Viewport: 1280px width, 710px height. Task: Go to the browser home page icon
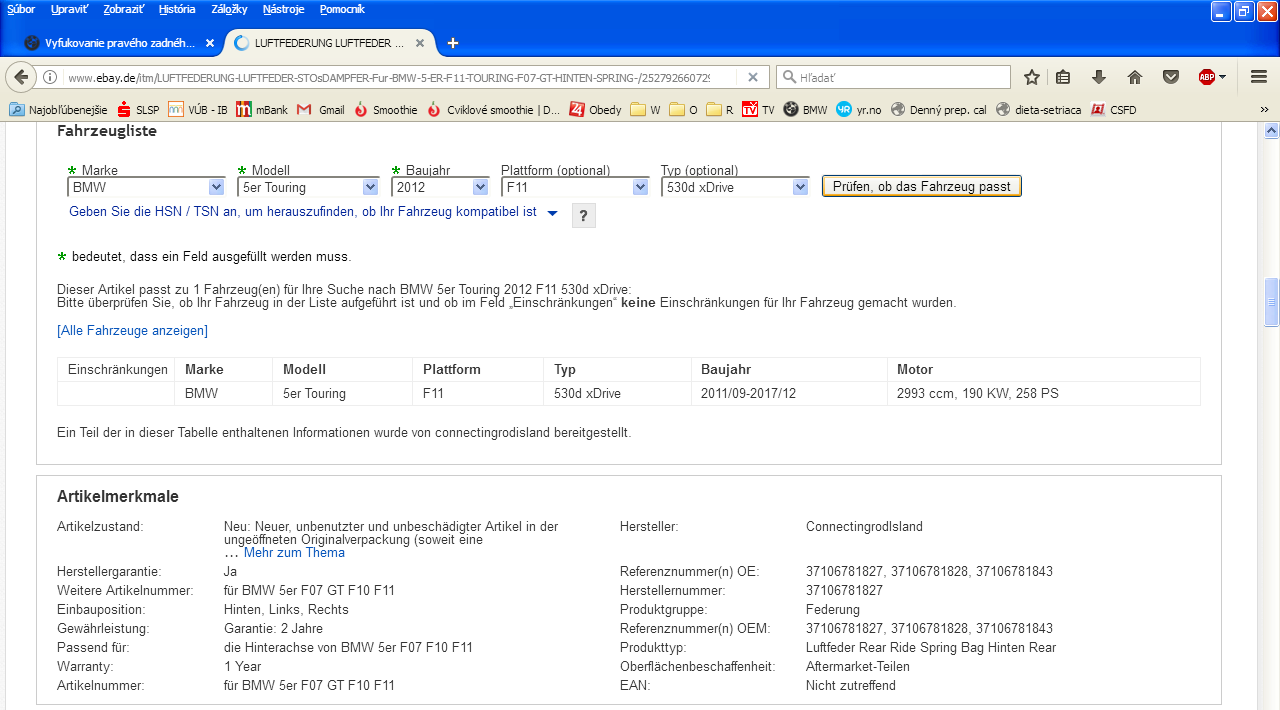click(1135, 77)
